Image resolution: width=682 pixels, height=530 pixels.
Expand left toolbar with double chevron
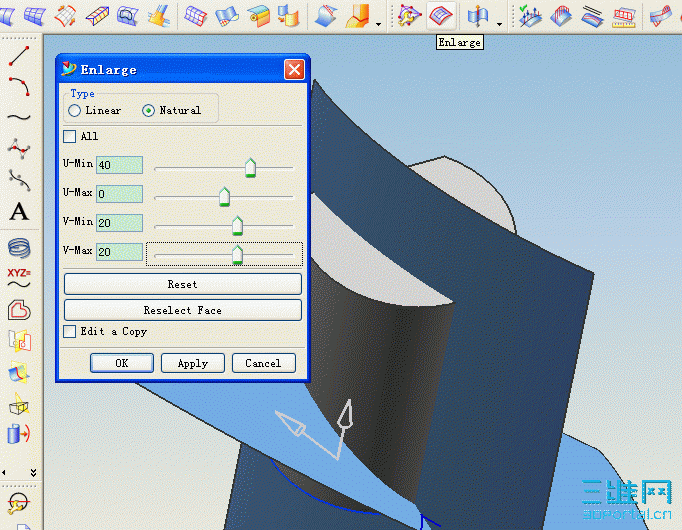pyautogui.click(x=33, y=472)
